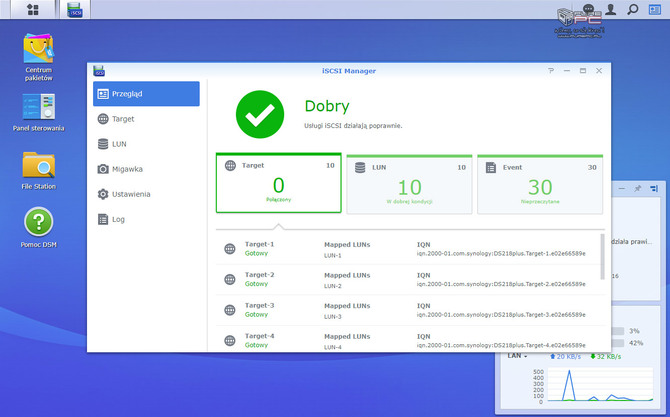This screenshot has height=417, width=670.
Task: Click the globe icon of Target-4 row
Action: [x=230, y=341]
